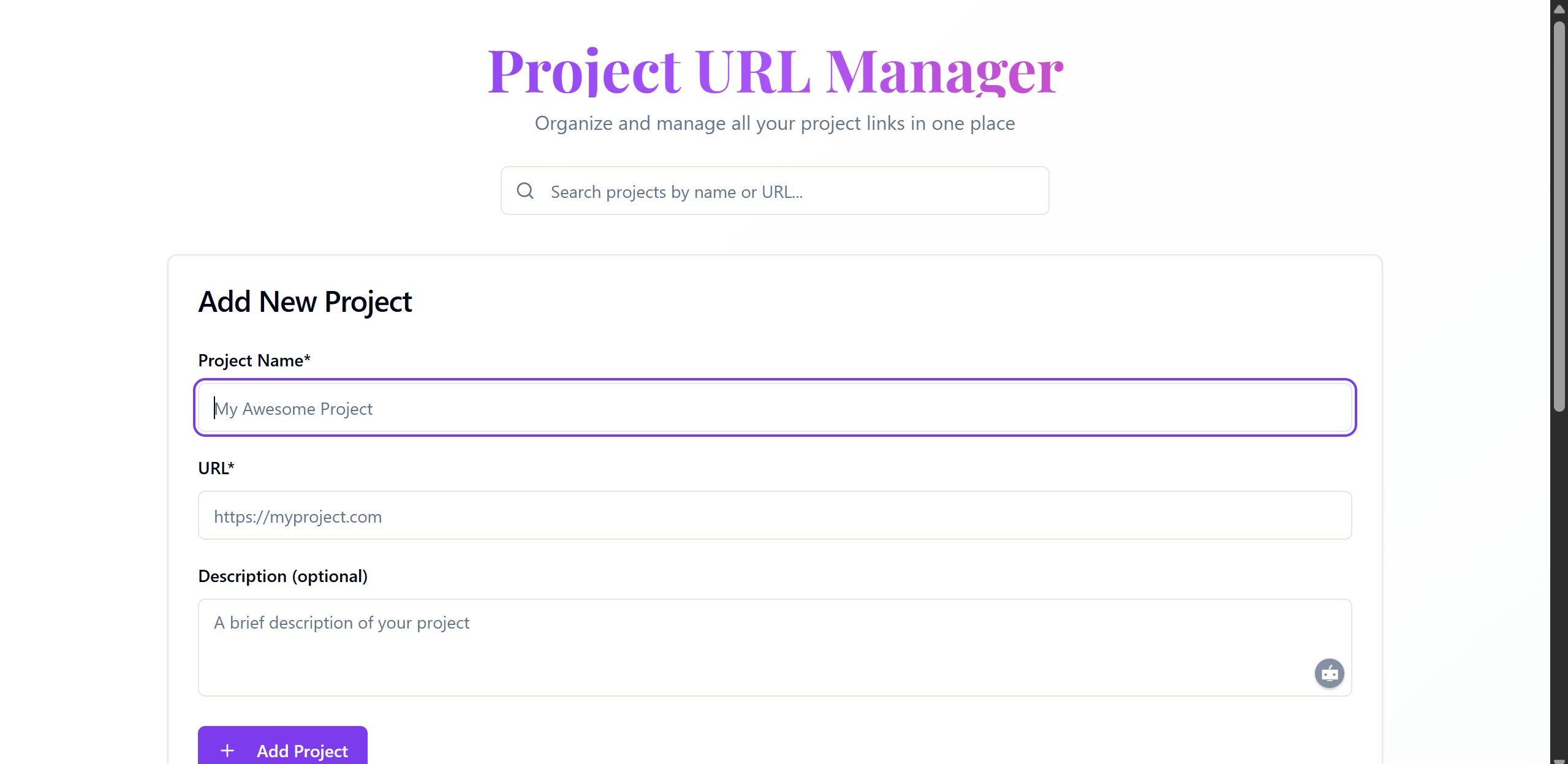Click the Project URL Manager title

[775, 72]
